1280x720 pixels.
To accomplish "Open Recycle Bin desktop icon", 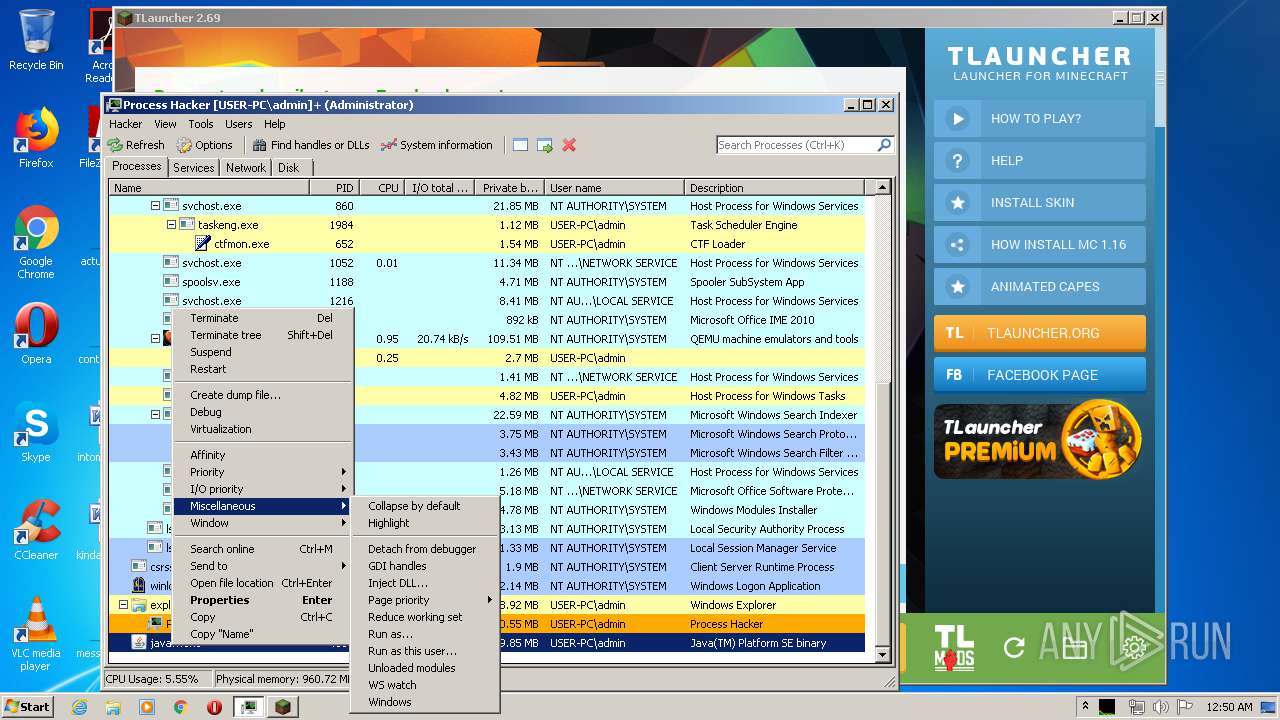I will pyautogui.click(x=36, y=40).
